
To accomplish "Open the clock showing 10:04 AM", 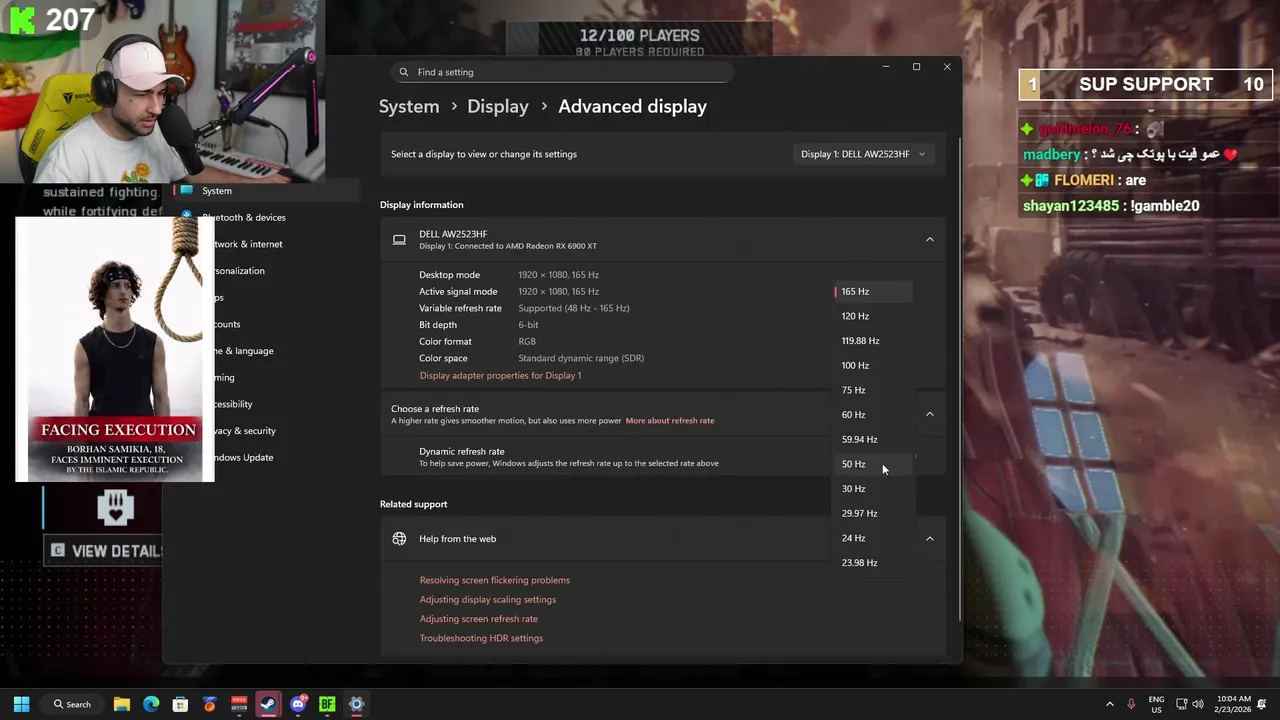I will [1234, 704].
